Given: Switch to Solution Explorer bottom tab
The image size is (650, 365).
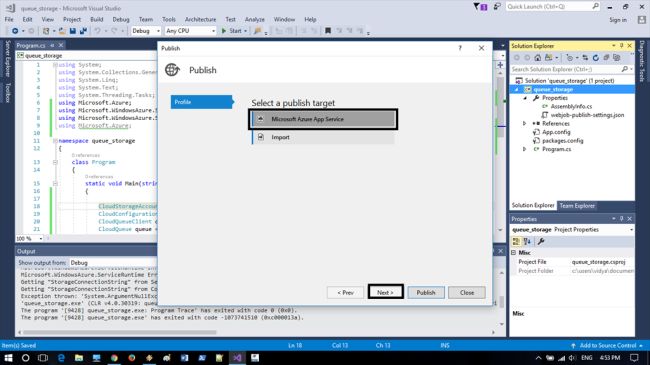Looking at the screenshot, I should click(x=533, y=206).
